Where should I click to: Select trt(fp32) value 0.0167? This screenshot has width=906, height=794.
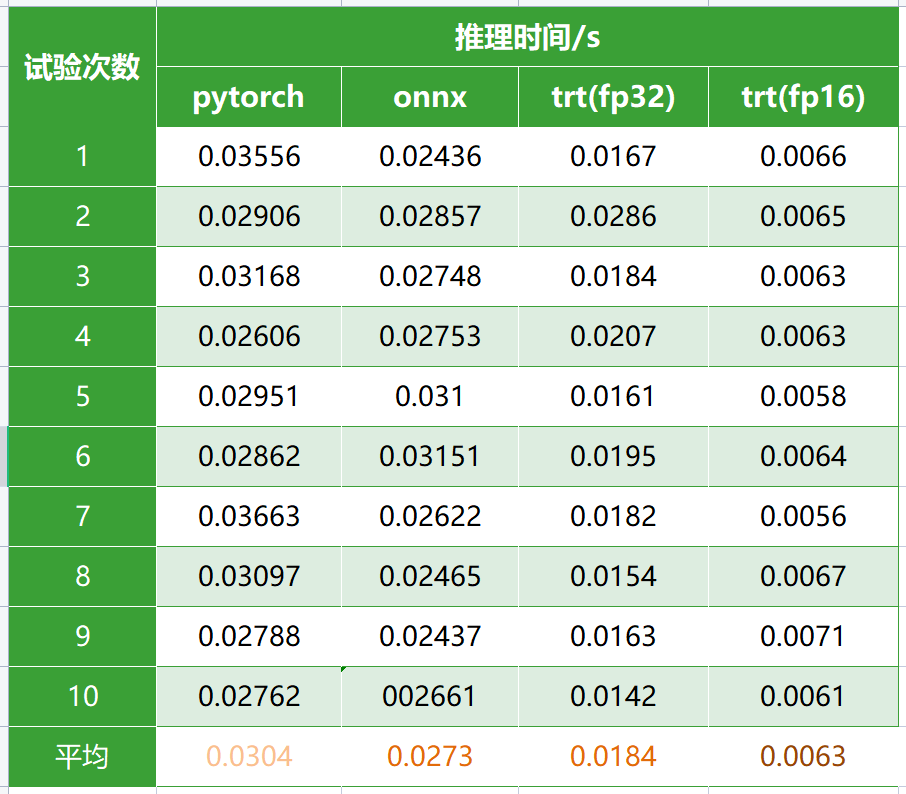click(x=613, y=157)
